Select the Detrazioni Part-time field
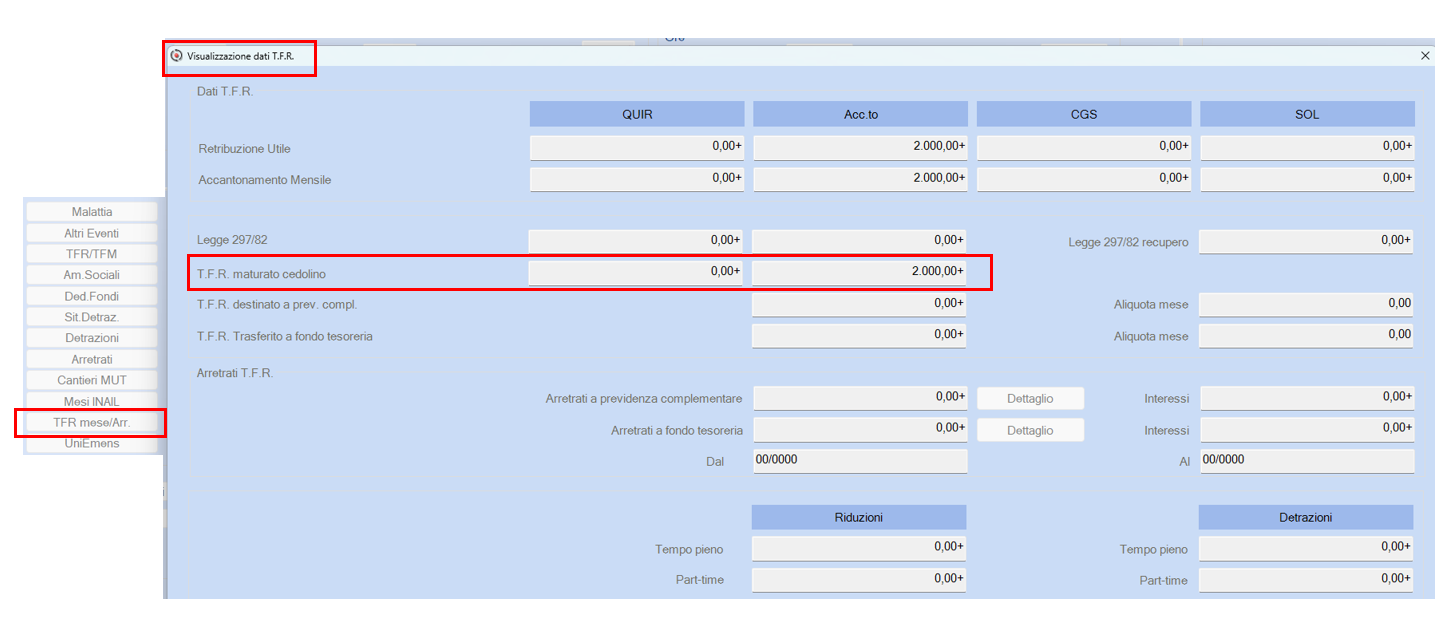1447x618 pixels. click(x=1307, y=579)
